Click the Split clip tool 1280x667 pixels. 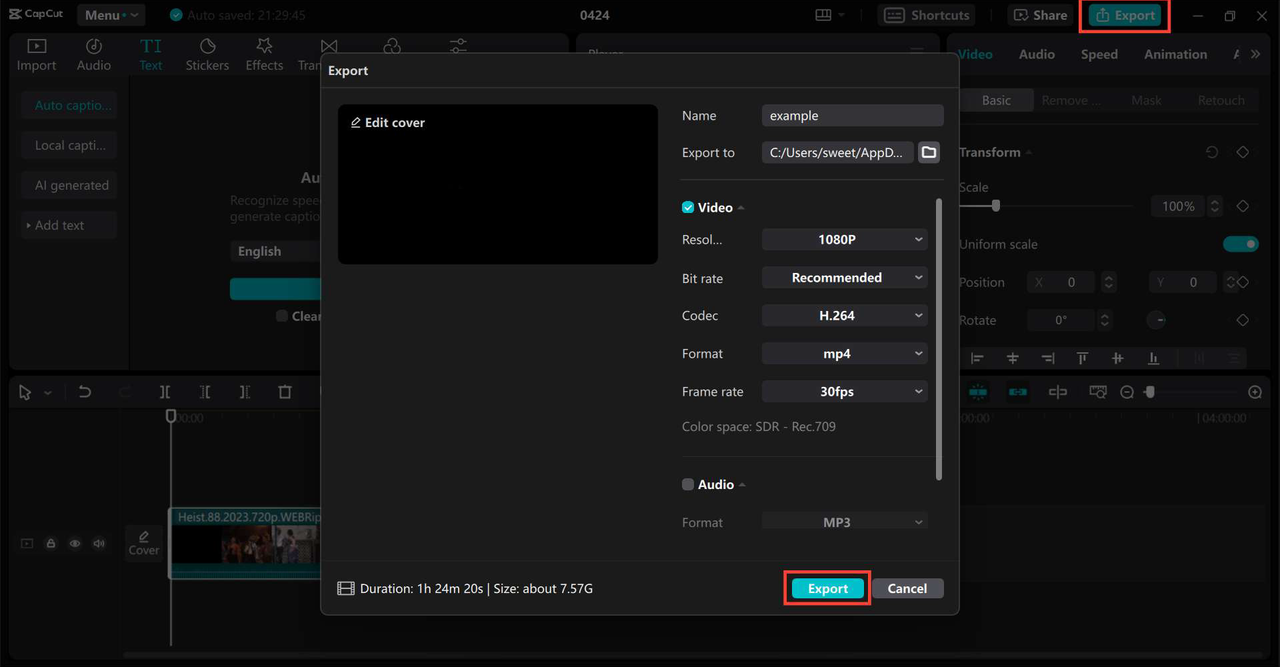click(165, 392)
